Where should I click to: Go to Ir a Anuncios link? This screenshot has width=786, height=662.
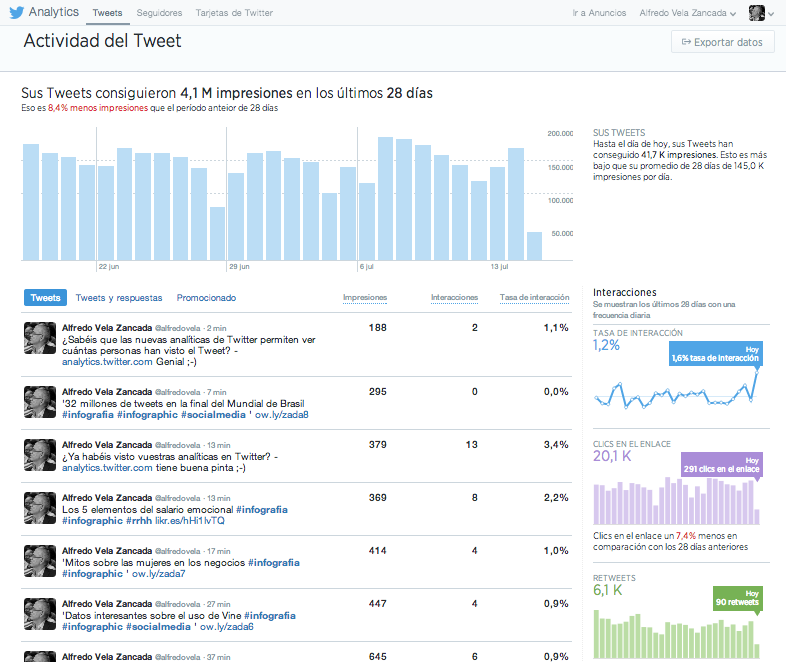coord(599,13)
